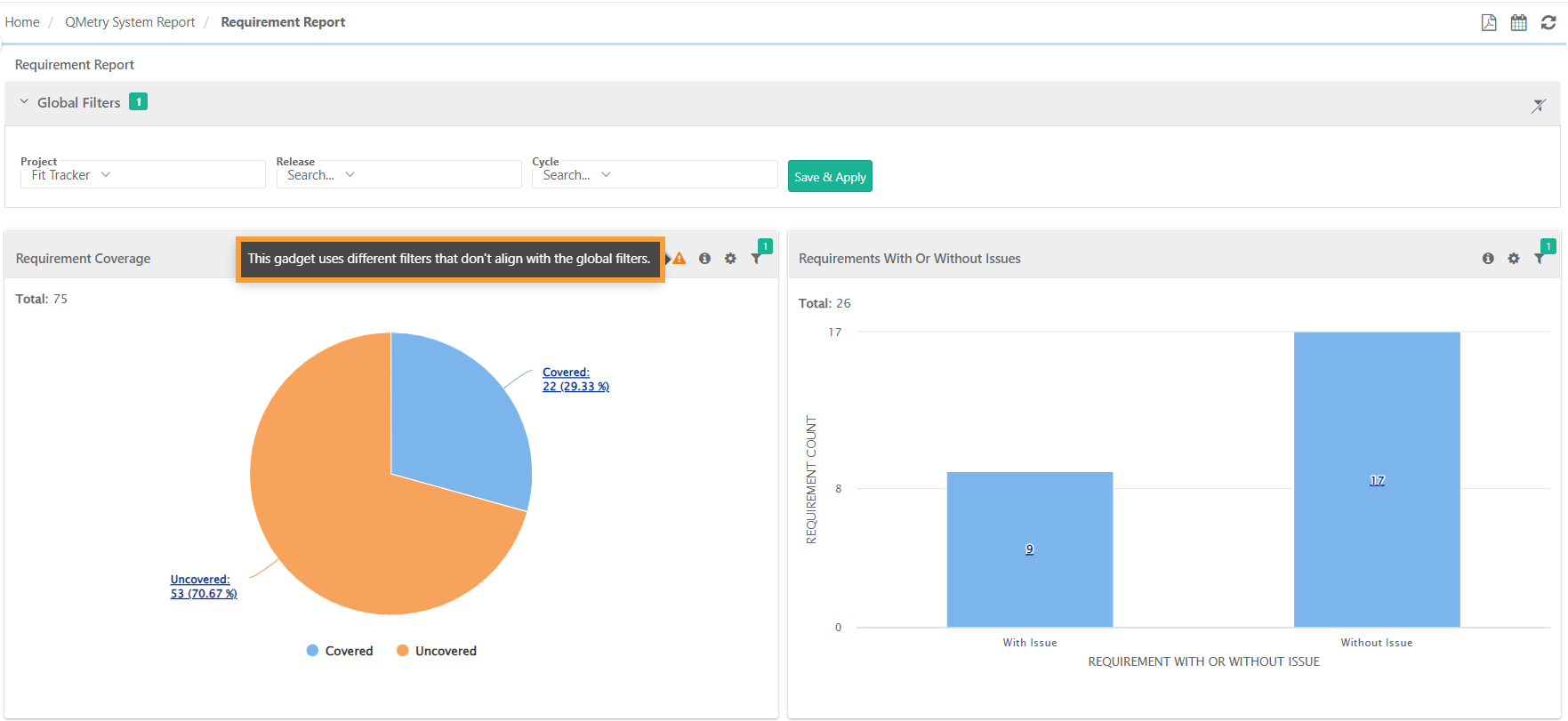
Task: Open the Project dropdown showing Fit Tracker
Action: pos(142,175)
